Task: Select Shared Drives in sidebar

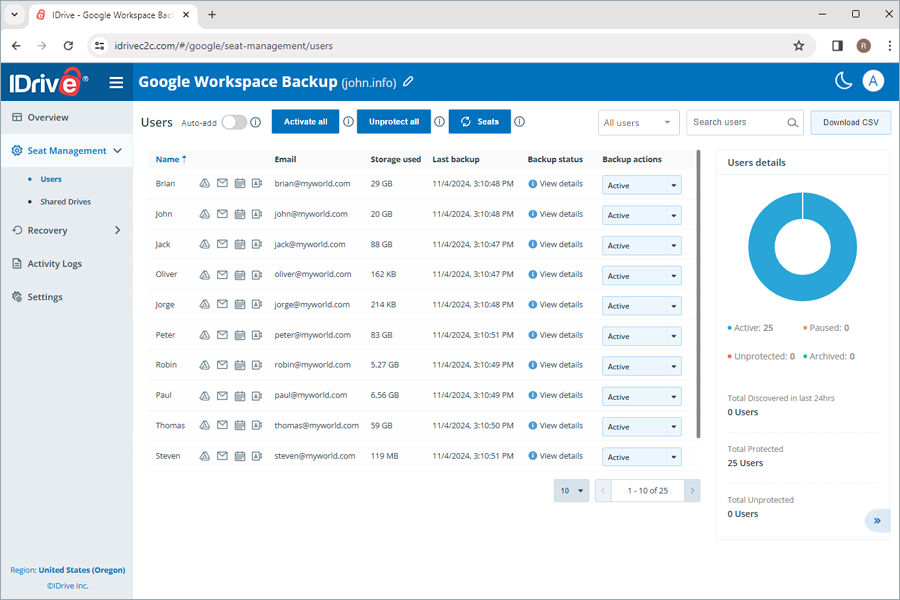Action: pyautogui.click(x=65, y=202)
